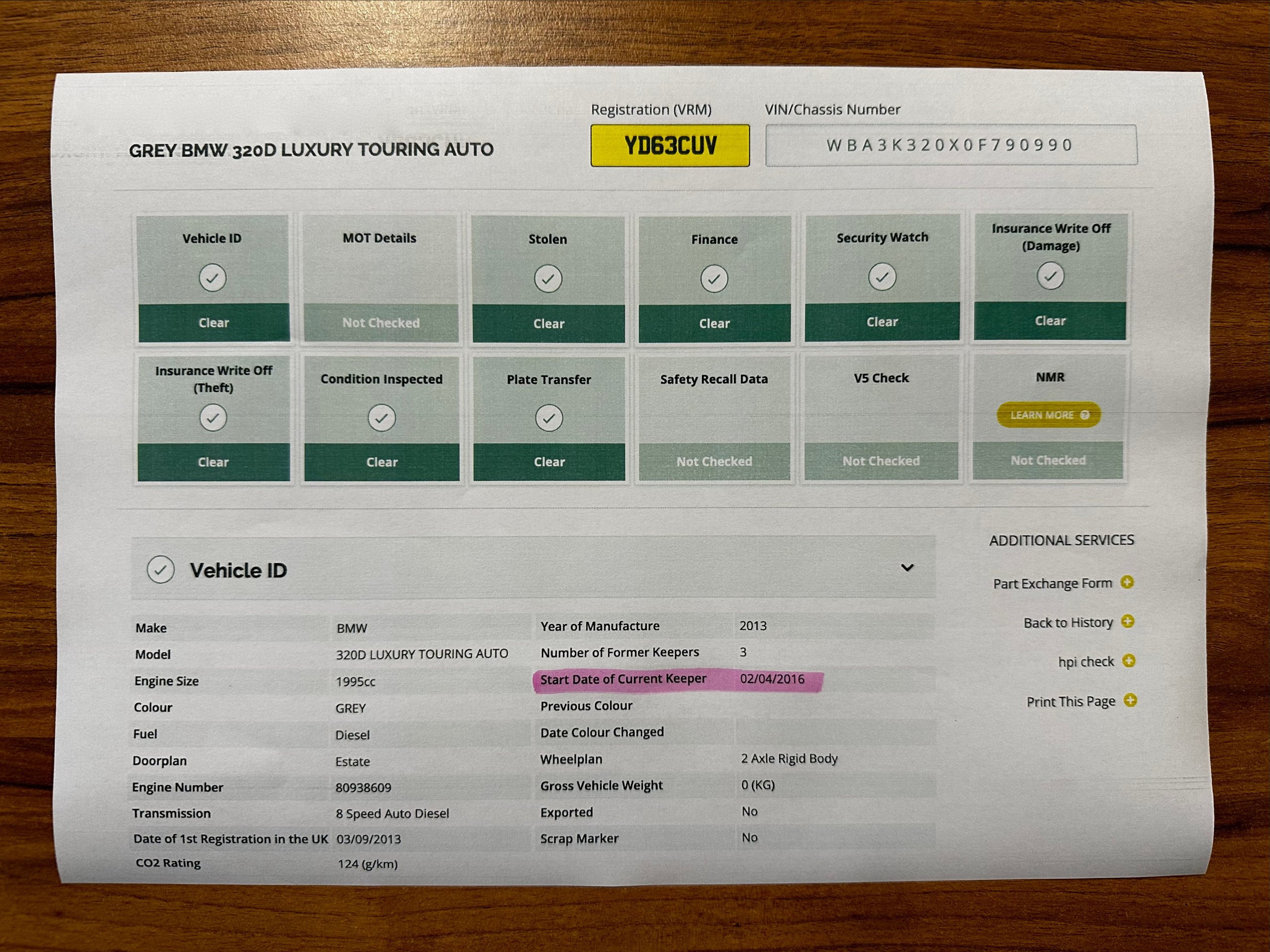Click the VIN/Chassis Number field
The image size is (1270, 952).
pyautogui.click(x=951, y=145)
